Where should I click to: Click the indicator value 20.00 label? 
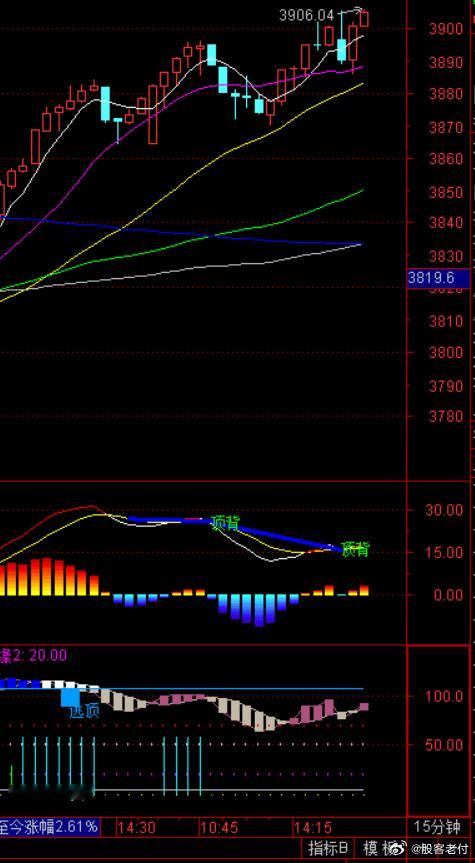tap(48, 655)
